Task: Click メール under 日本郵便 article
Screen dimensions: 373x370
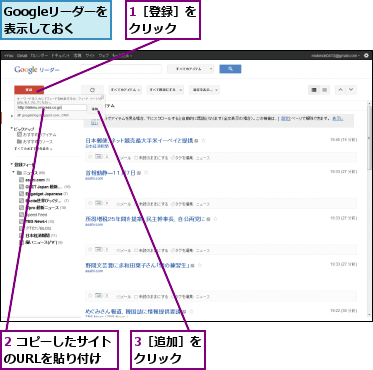Action: click(123, 158)
